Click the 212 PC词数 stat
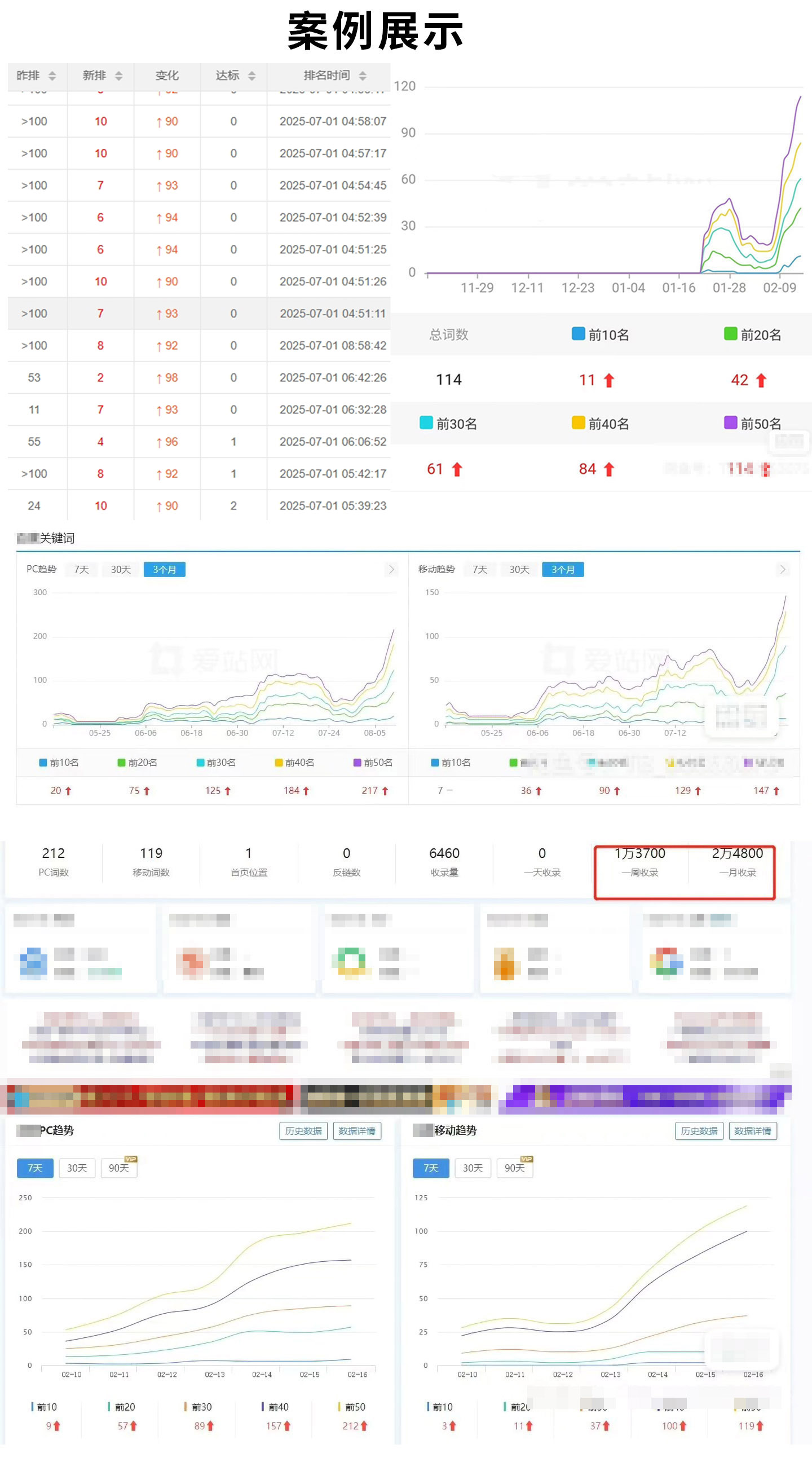 54,861
